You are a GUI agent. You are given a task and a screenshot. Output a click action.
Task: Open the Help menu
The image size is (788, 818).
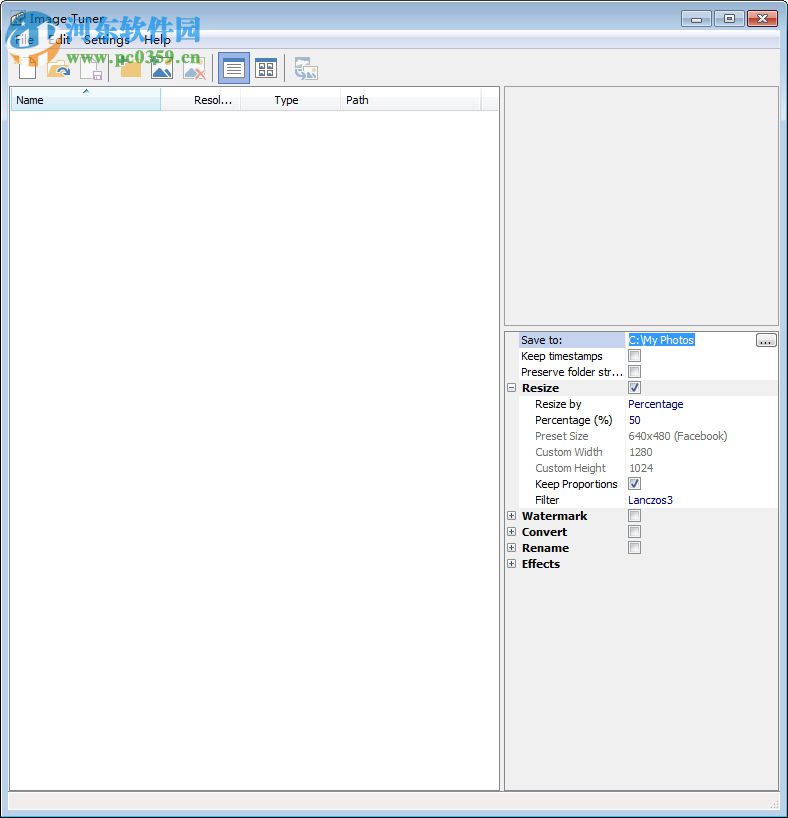pyautogui.click(x=157, y=40)
